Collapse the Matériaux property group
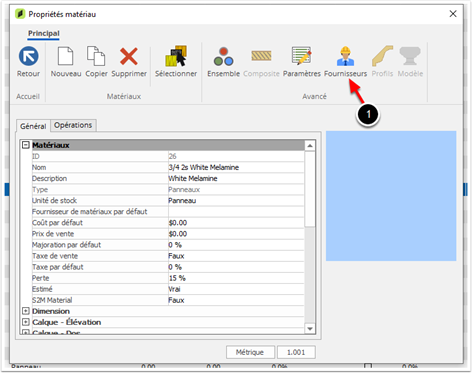The image size is (472, 373). coord(26,145)
